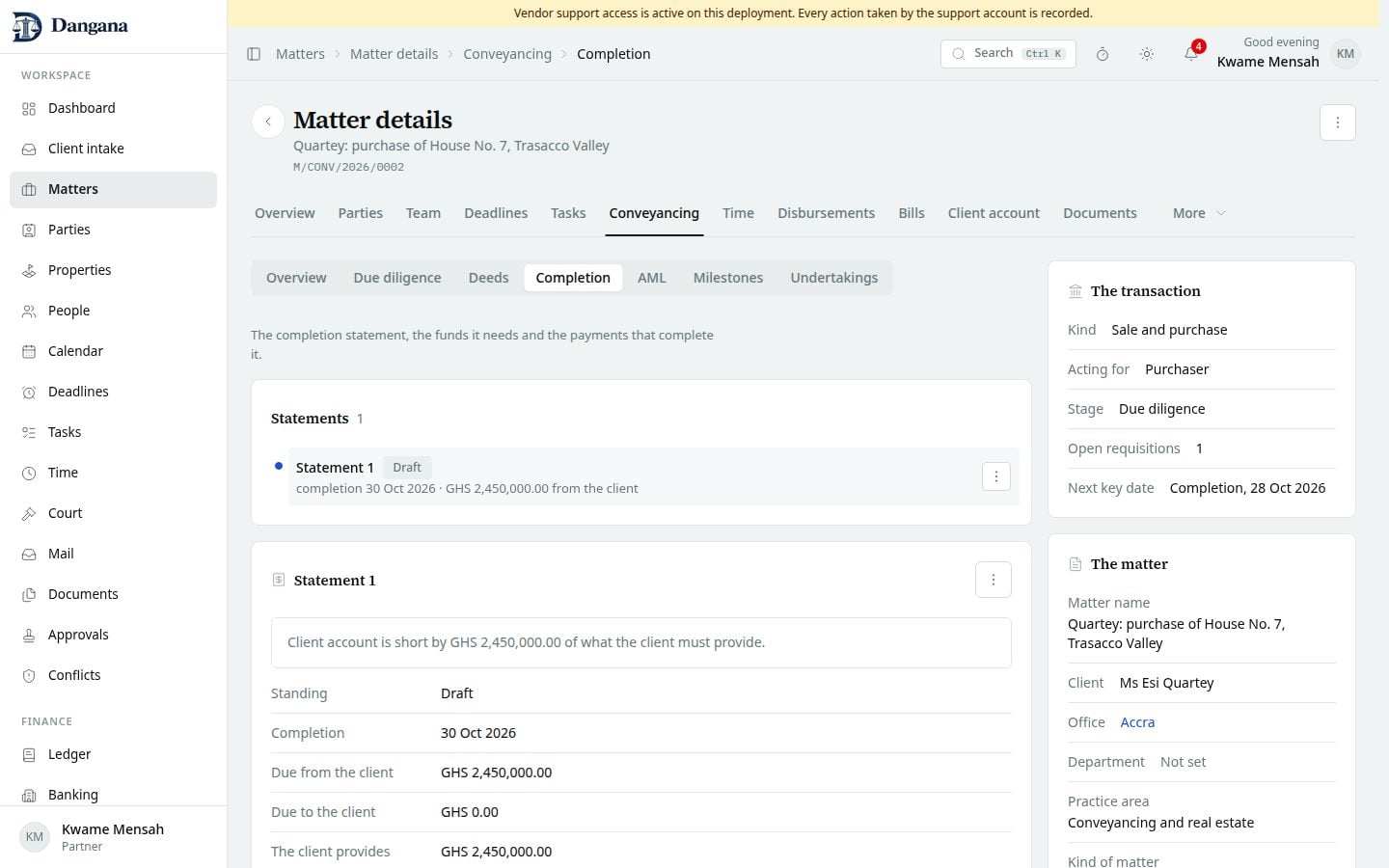This screenshot has width=1389, height=868.
Task: Switch theme with the sun icon
Action: tap(1147, 54)
